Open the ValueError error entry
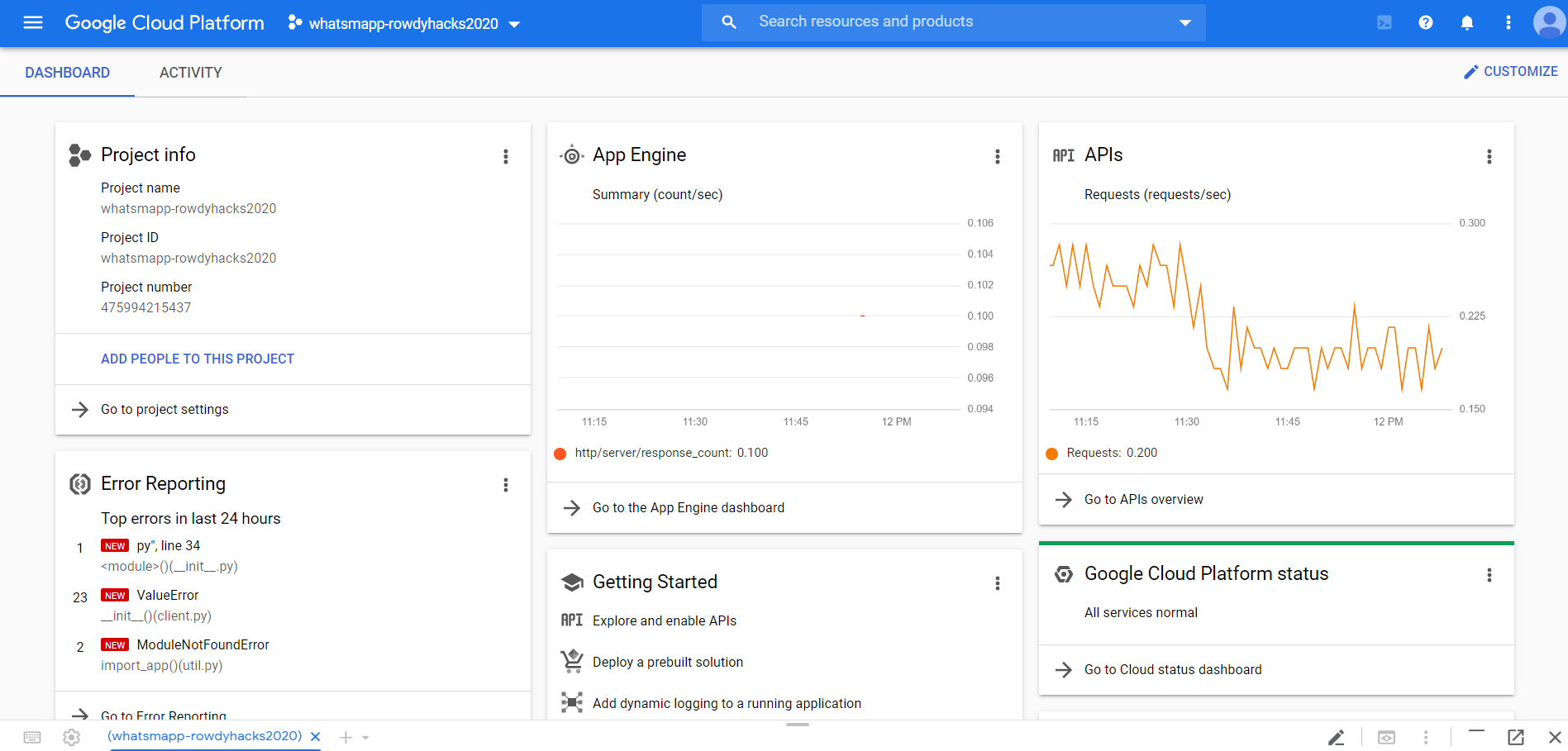The width and height of the screenshot is (1568, 751). coord(168,595)
